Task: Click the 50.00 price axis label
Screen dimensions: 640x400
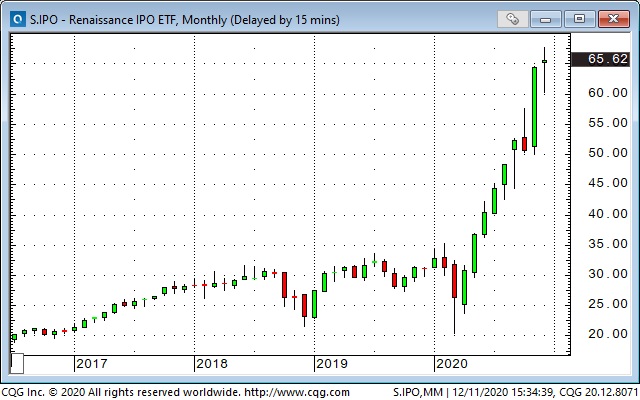Action: pos(608,153)
